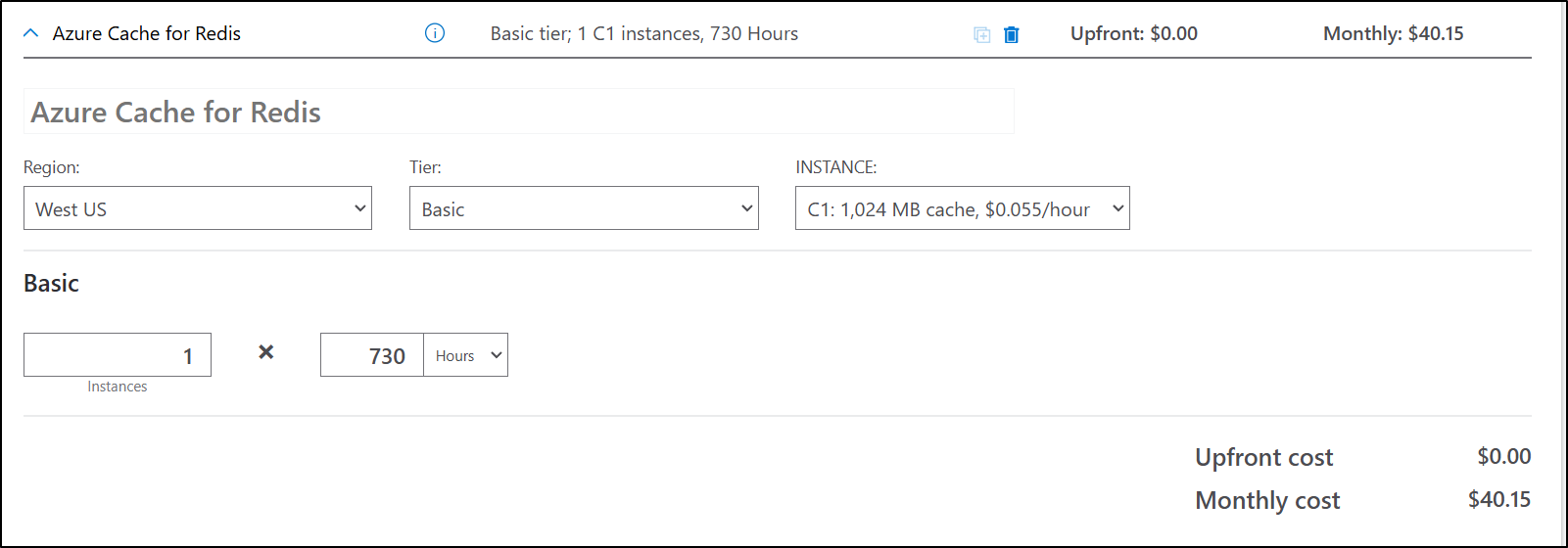Image resolution: width=1568 pixels, height=548 pixels.
Task: Click the Upfront cost $0.00 value
Action: tap(1504, 456)
